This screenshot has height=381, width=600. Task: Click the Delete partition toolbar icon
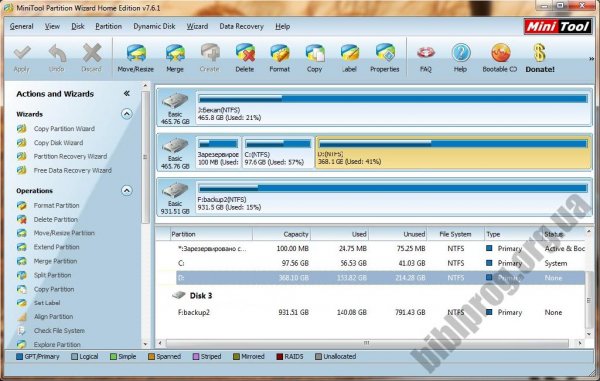click(x=245, y=53)
